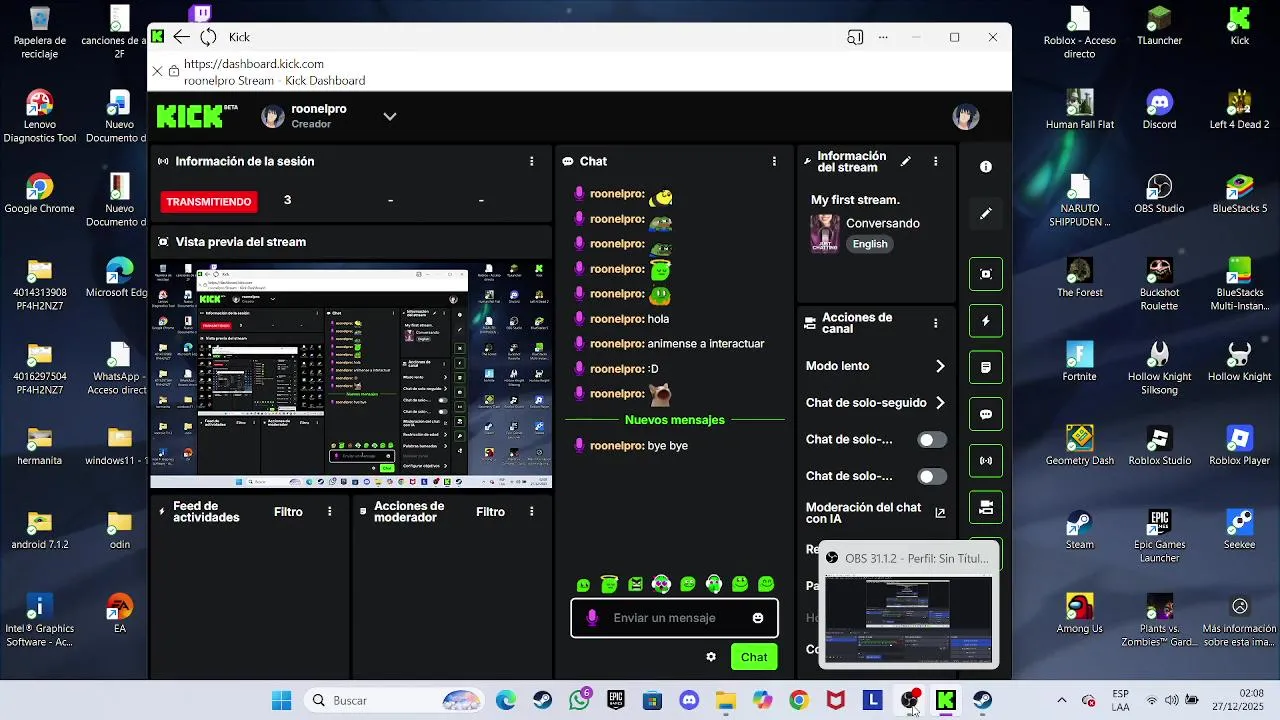Send message with green Chat button

[x=754, y=657]
